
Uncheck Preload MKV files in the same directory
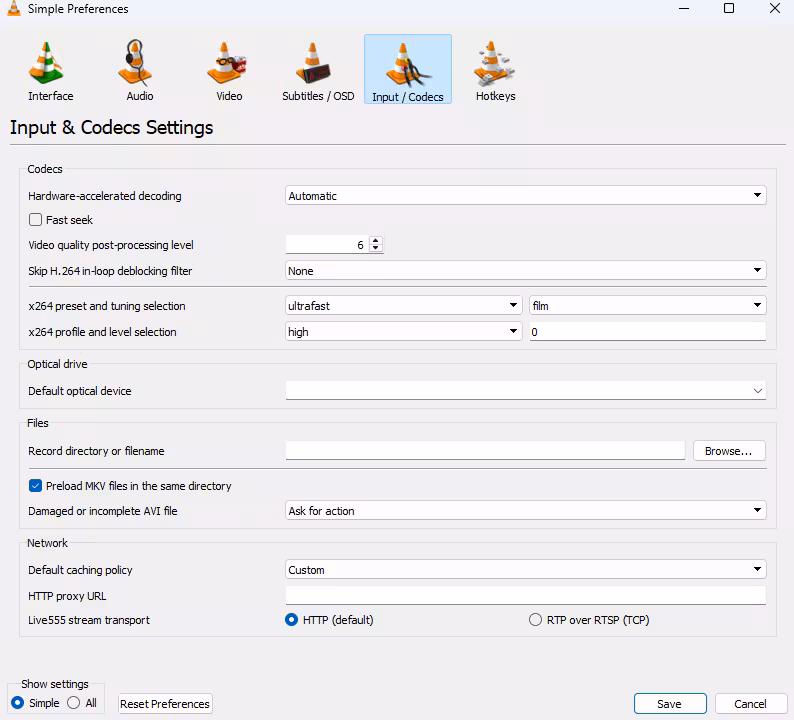click(35, 486)
